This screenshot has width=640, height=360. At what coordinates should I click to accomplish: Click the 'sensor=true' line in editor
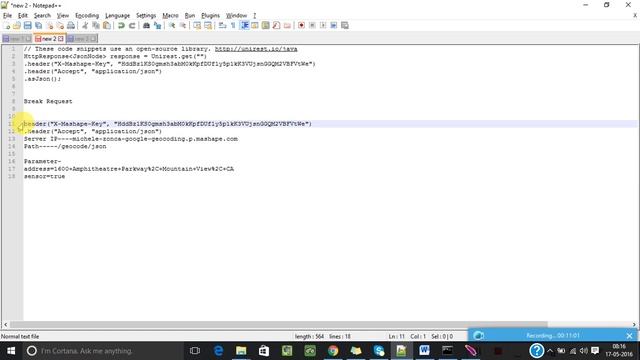point(44,176)
